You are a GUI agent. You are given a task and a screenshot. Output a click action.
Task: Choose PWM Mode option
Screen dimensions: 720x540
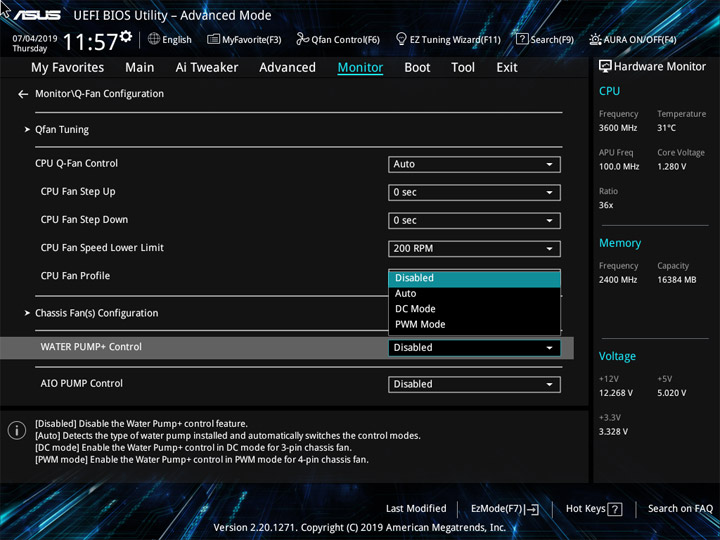pyautogui.click(x=474, y=325)
